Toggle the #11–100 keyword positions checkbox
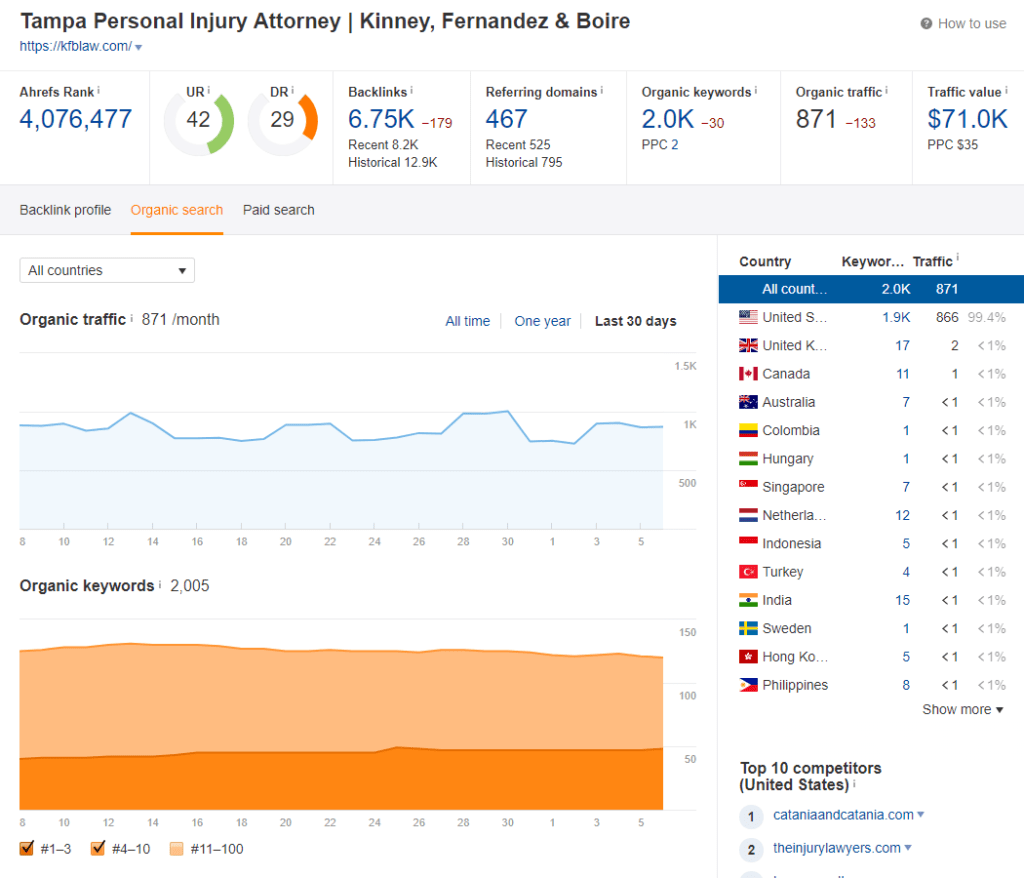The width and height of the screenshot is (1024, 878). 176,849
